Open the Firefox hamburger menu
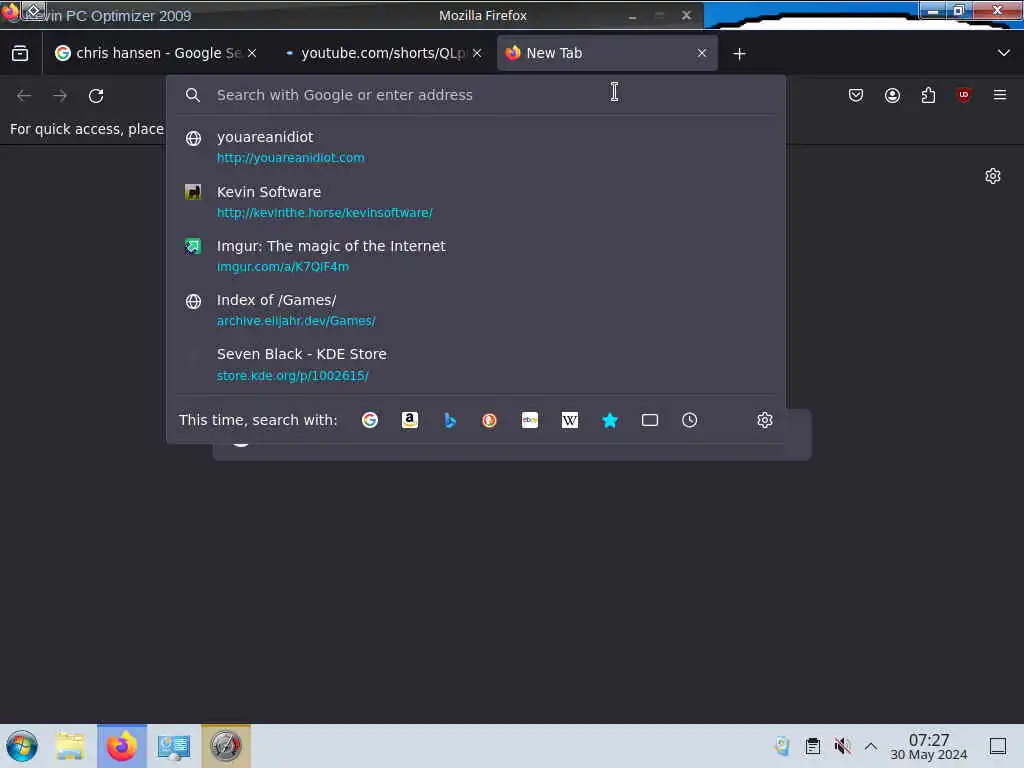 coord(1000,95)
